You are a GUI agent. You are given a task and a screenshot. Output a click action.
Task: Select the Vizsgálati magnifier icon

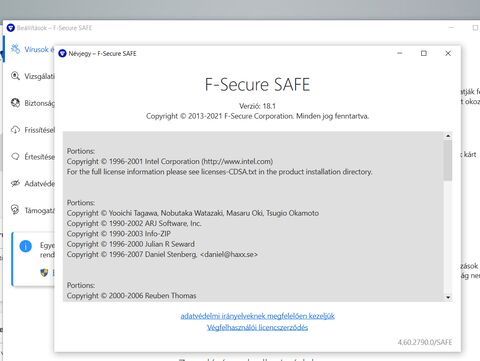coord(15,76)
